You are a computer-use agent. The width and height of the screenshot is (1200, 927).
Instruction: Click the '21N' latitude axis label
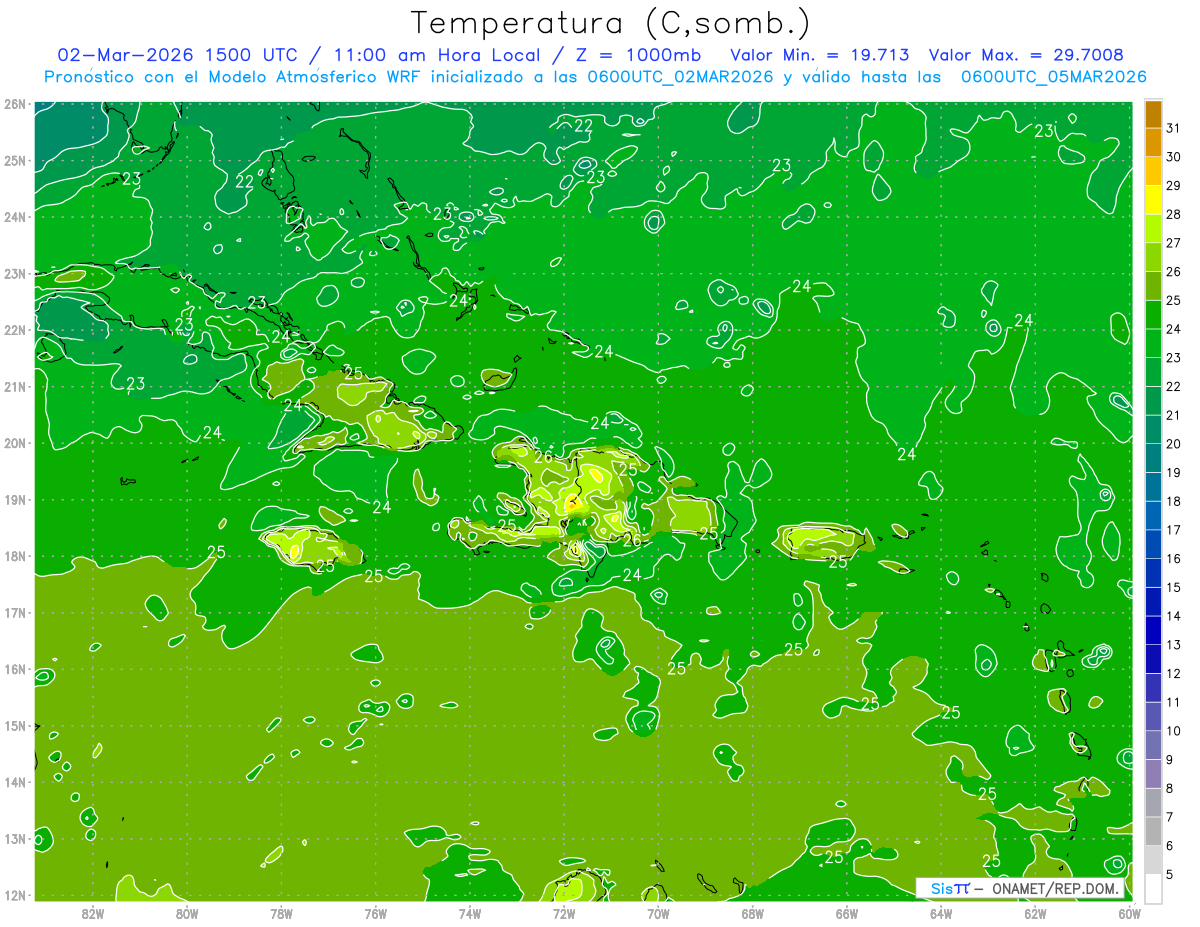coord(15,386)
